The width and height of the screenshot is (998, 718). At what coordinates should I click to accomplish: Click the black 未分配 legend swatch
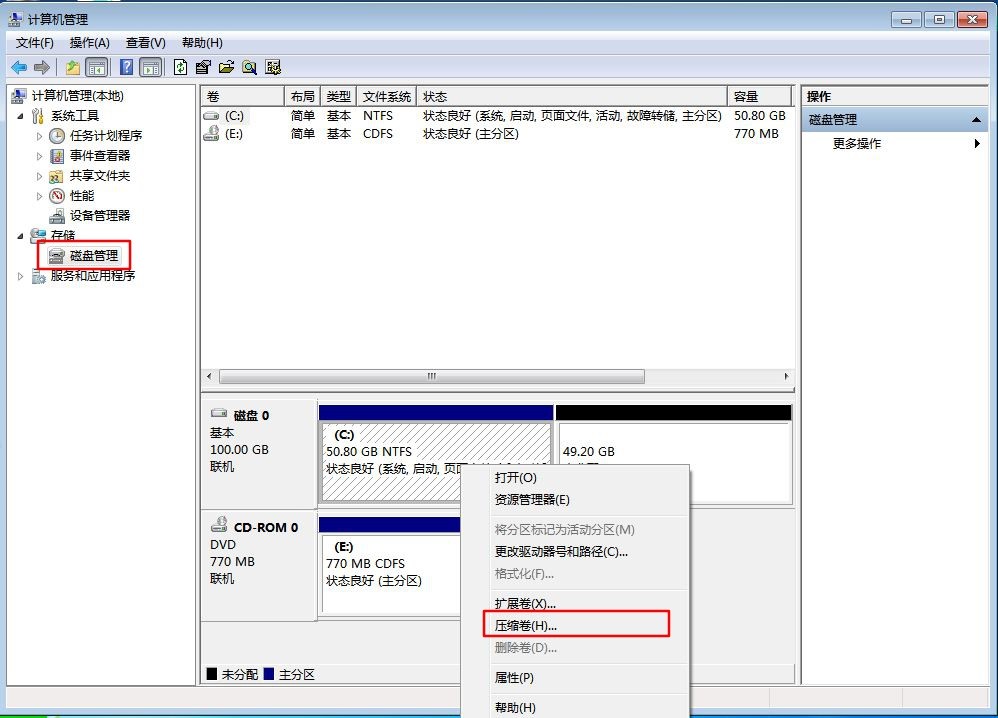212,673
